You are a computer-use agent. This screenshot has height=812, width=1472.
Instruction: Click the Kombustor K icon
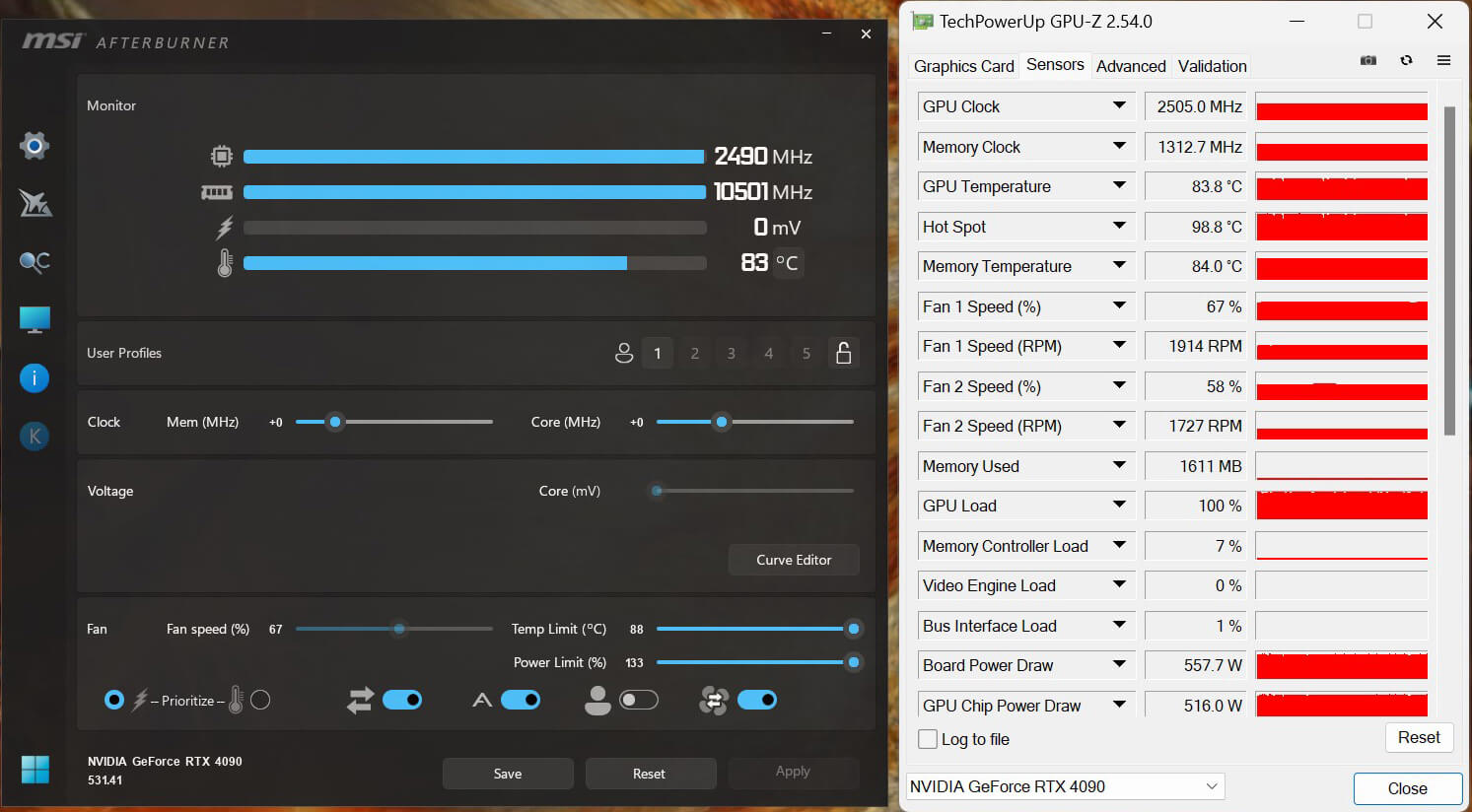pos(35,436)
